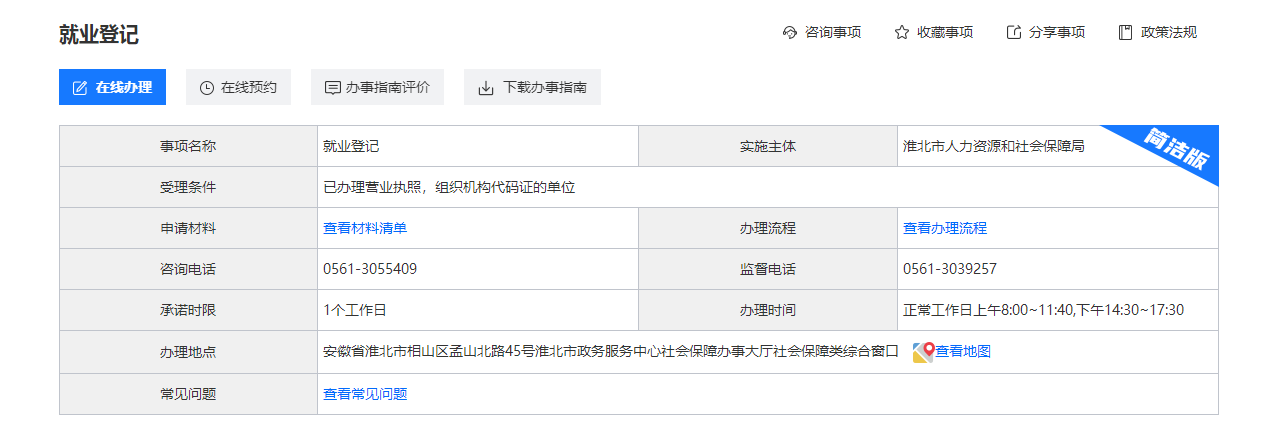Open 查看常见问题 link
This screenshot has width=1266, height=442.
[x=365, y=394]
